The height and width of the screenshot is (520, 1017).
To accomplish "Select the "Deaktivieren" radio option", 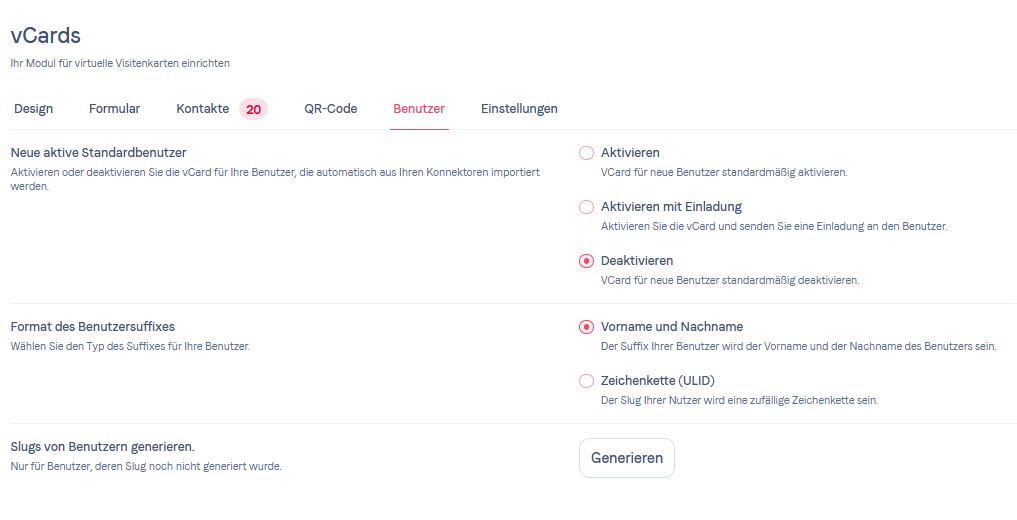I will click(x=587, y=261).
